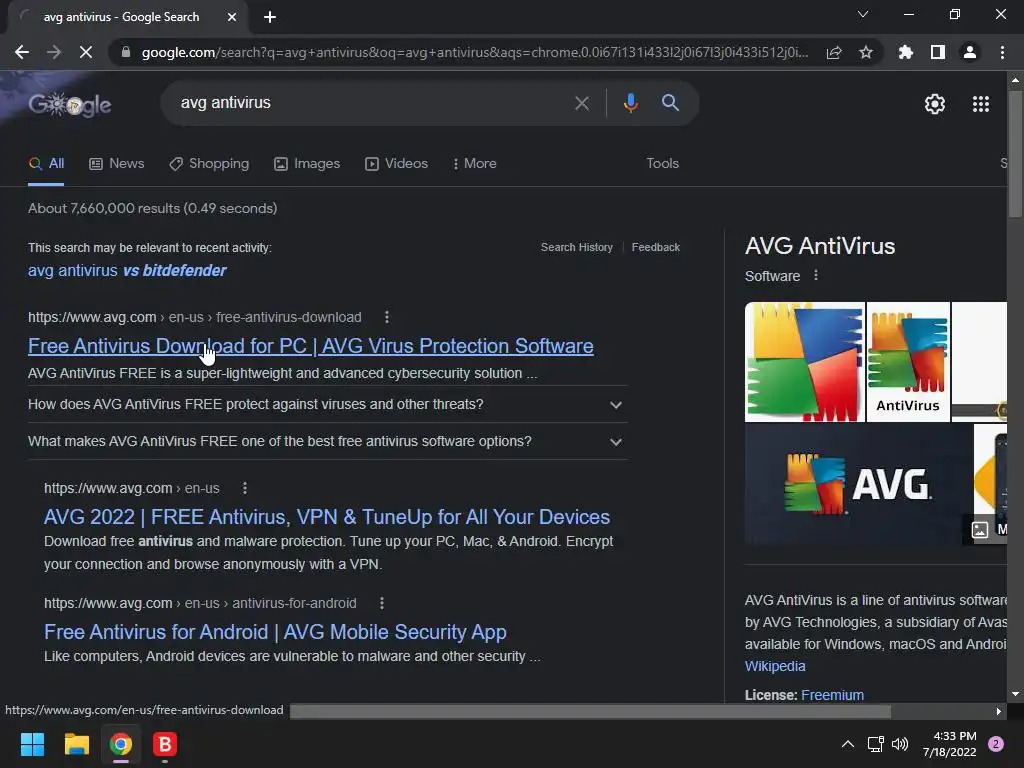Image resolution: width=1024 pixels, height=768 pixels.
Task: Open the Search History link
Action: point(577,247)
